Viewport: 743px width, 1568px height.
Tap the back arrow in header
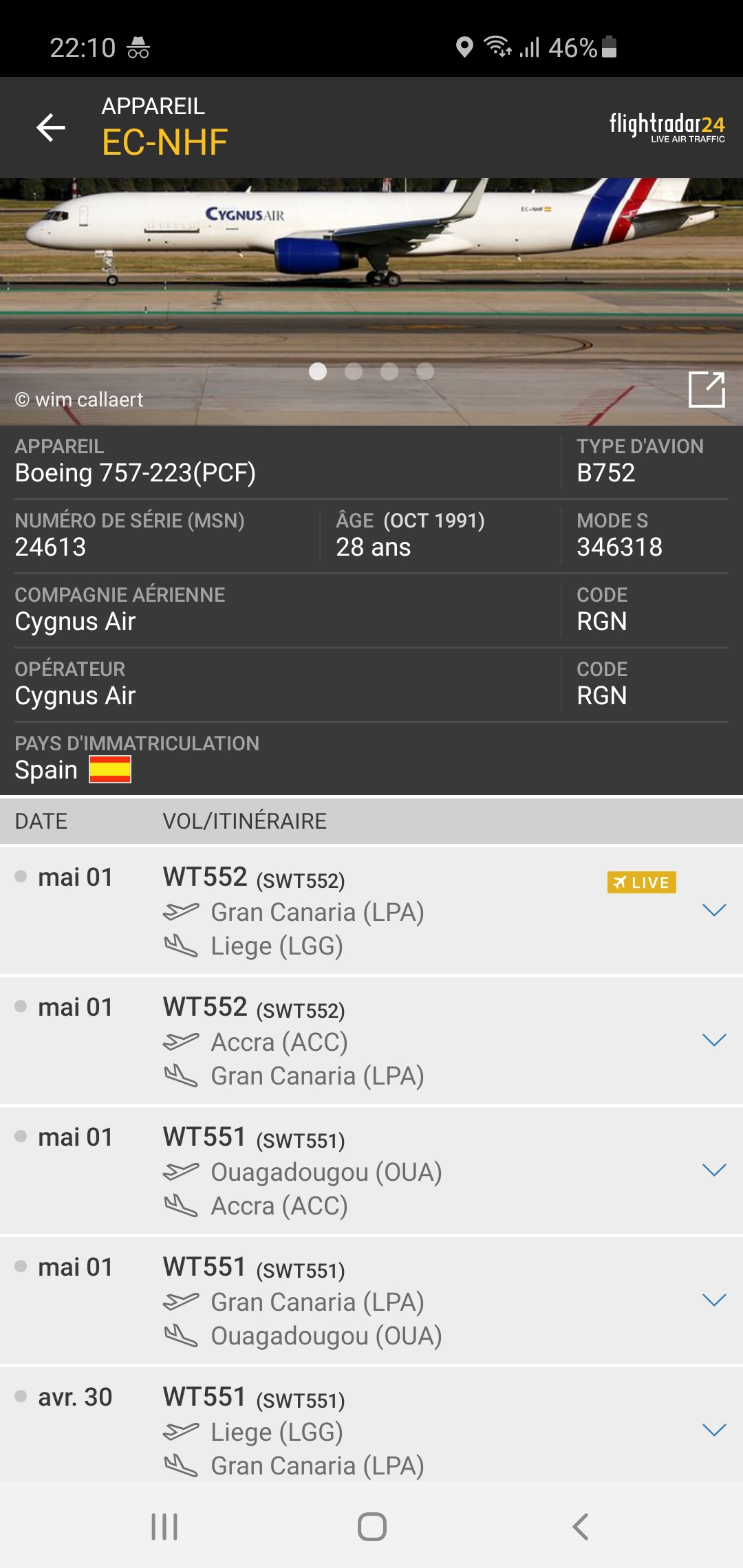point(51,127)
